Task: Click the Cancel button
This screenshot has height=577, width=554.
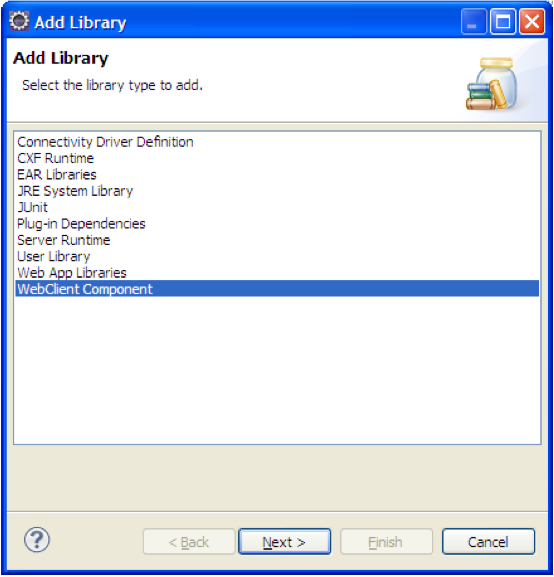Action: point(488,542)
